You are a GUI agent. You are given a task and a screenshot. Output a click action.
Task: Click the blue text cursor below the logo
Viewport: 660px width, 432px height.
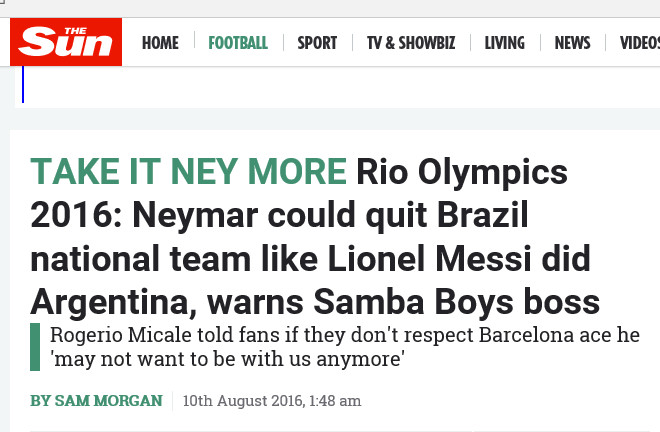pyautogui.click(x=23, y=85)
